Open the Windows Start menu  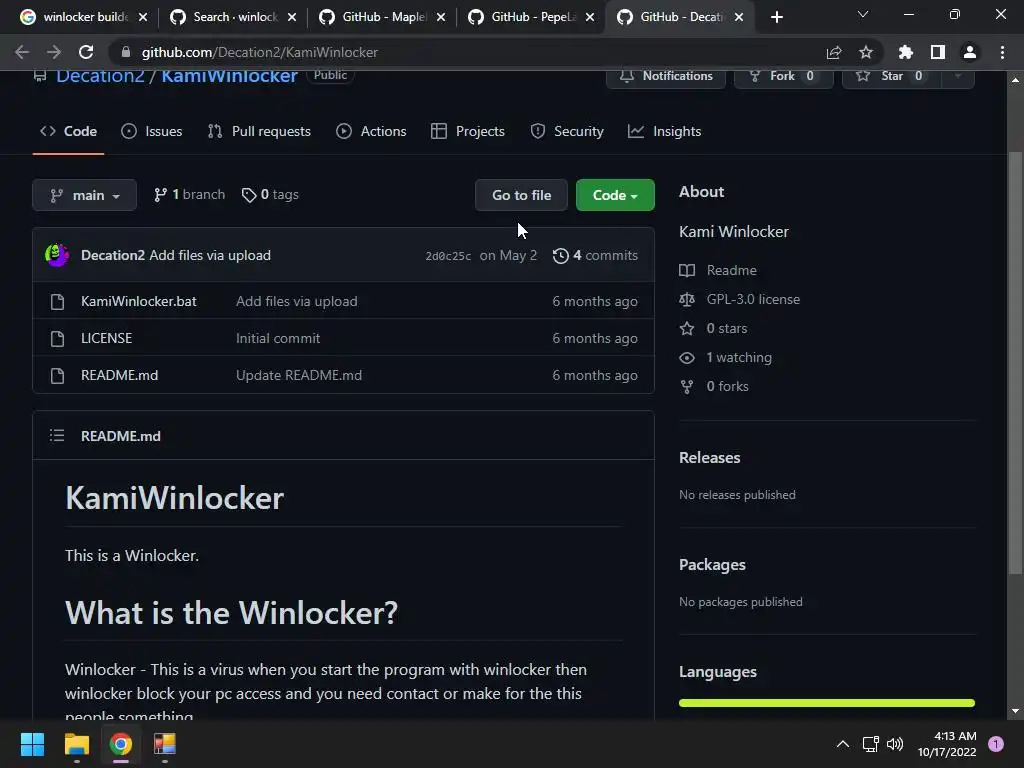pos(32,744)
